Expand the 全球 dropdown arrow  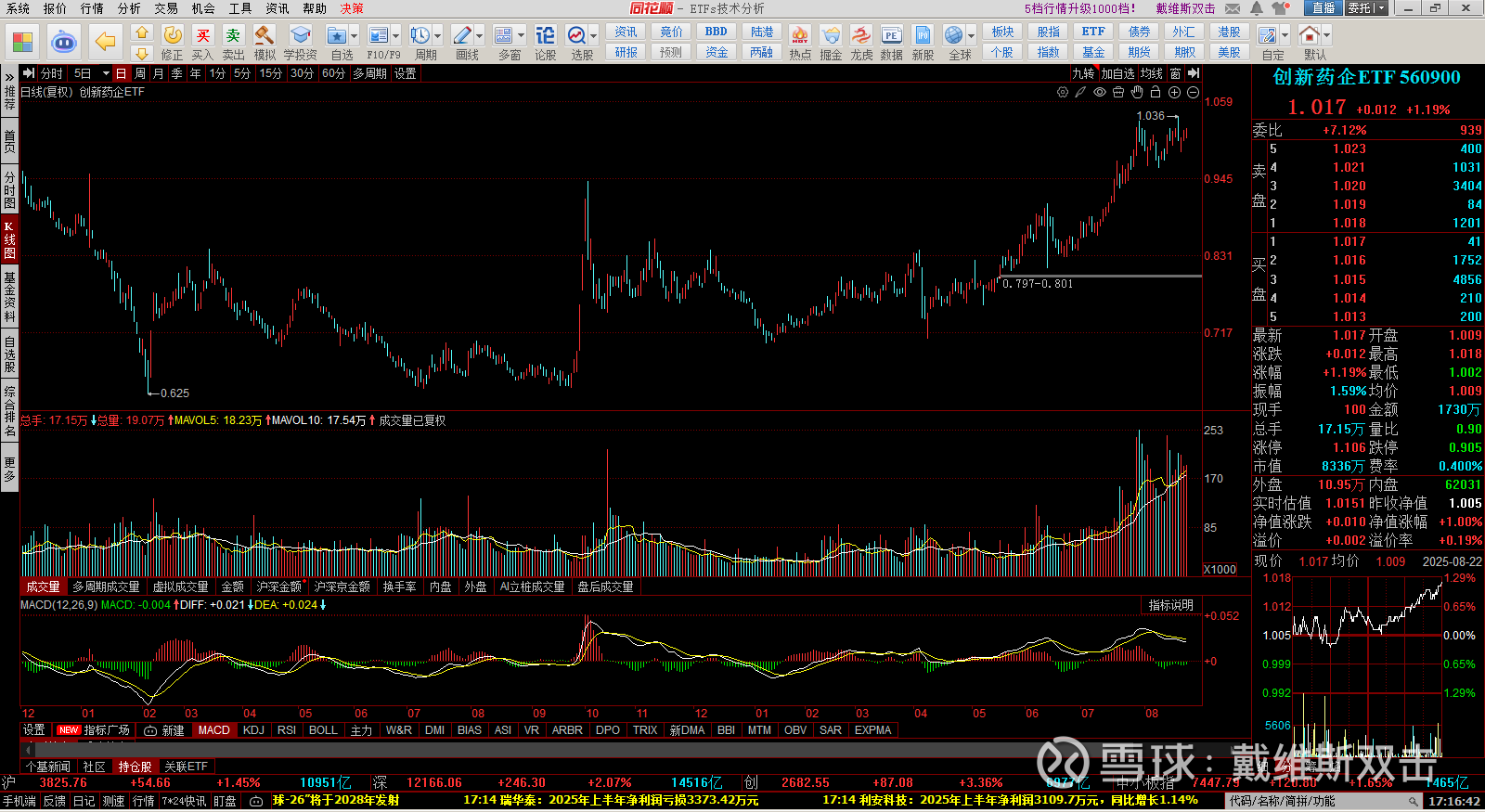point(972,36)
